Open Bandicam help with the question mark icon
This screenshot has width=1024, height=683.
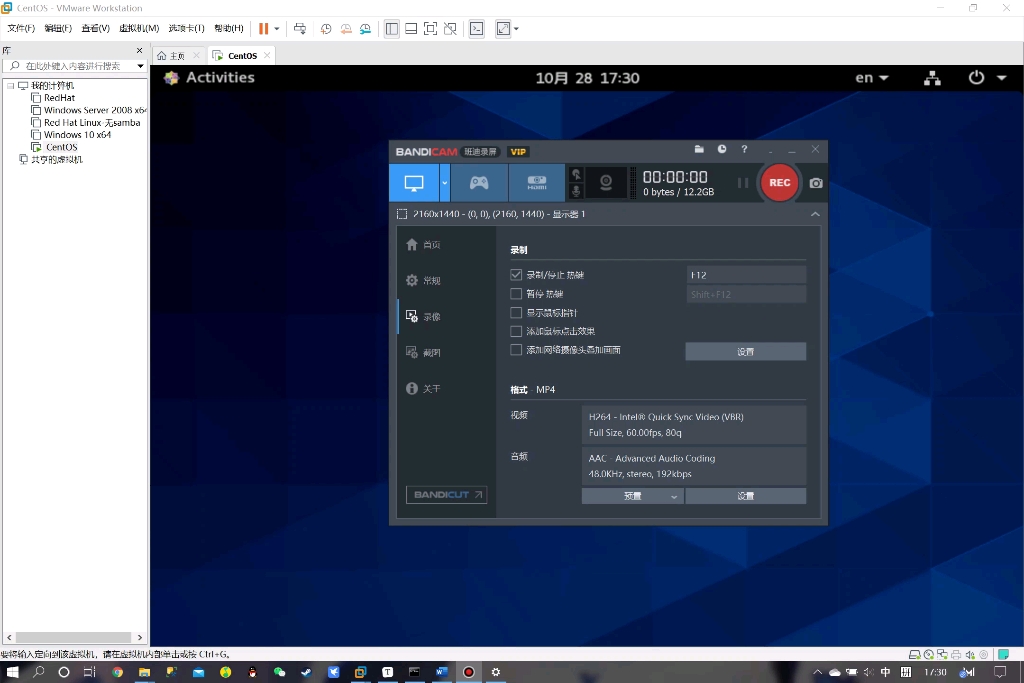(x=744, y=149)
